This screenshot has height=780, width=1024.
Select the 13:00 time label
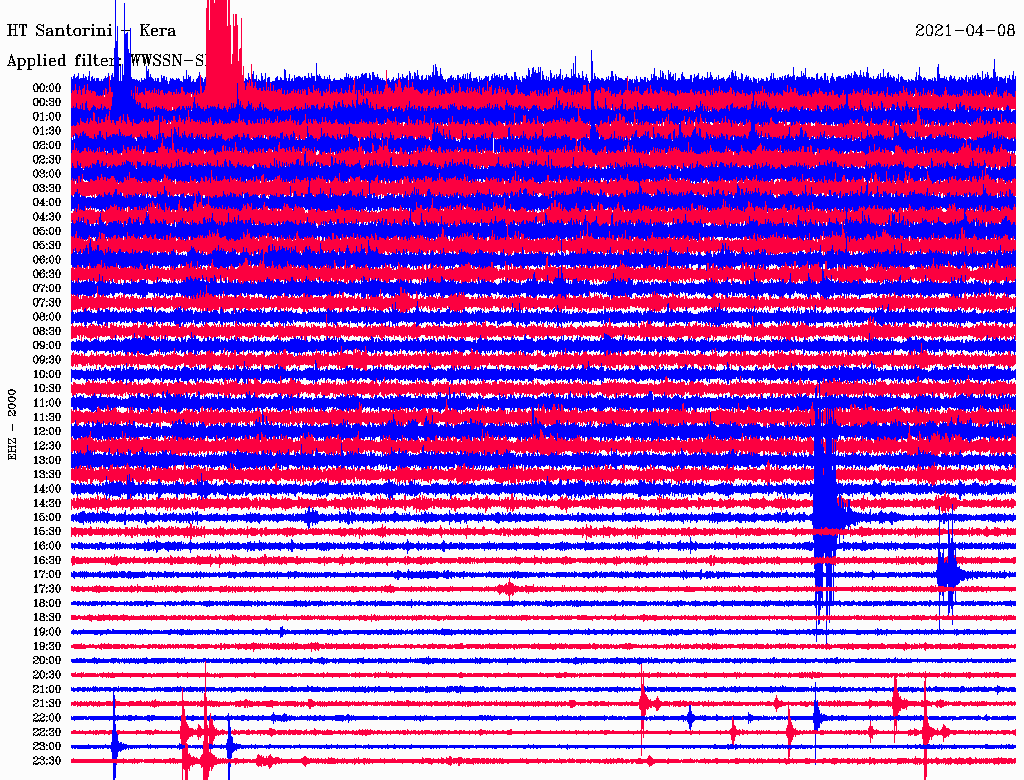pos(47,461)
